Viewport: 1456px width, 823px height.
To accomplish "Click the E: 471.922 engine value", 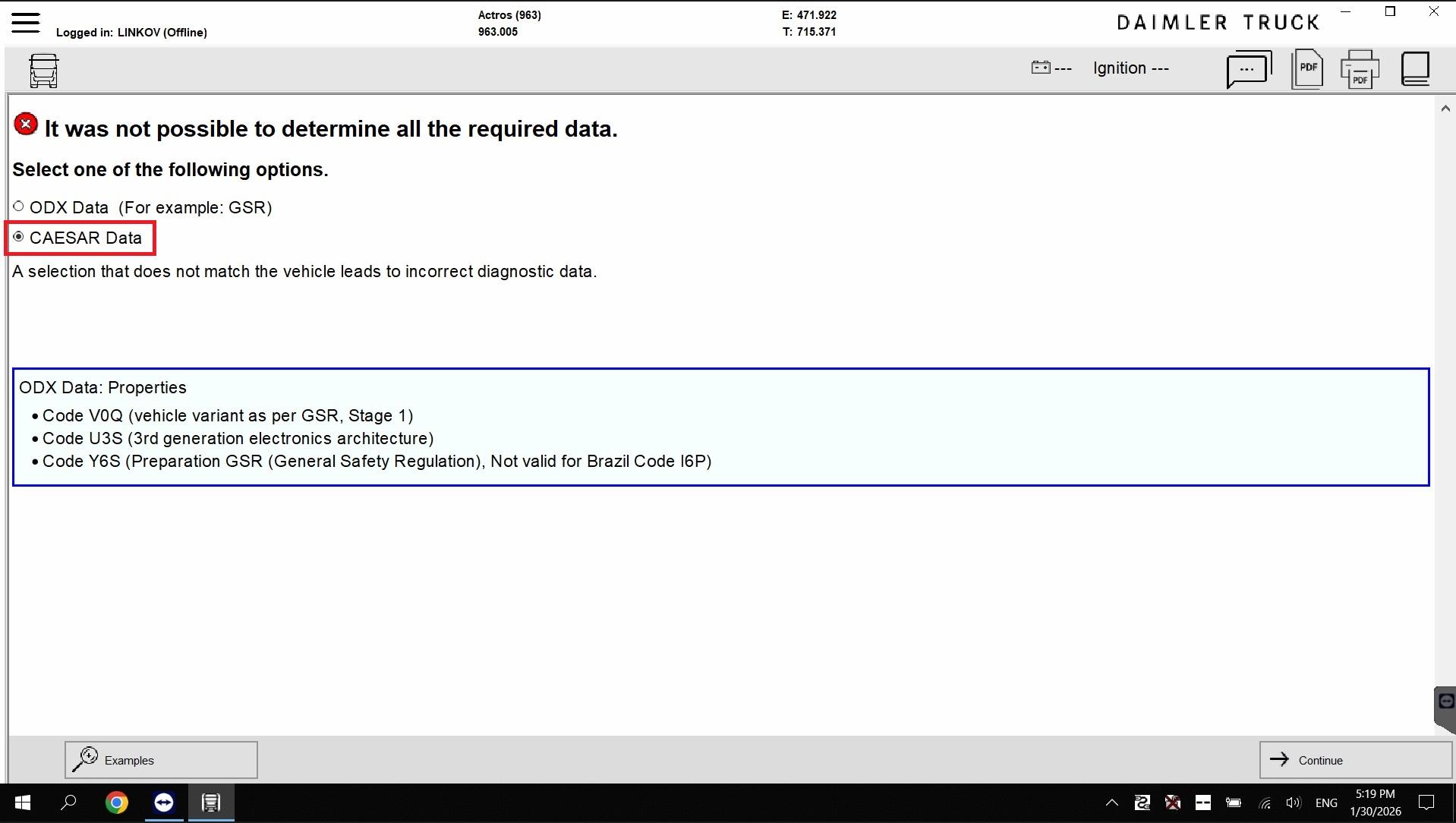I will [809, 15].
